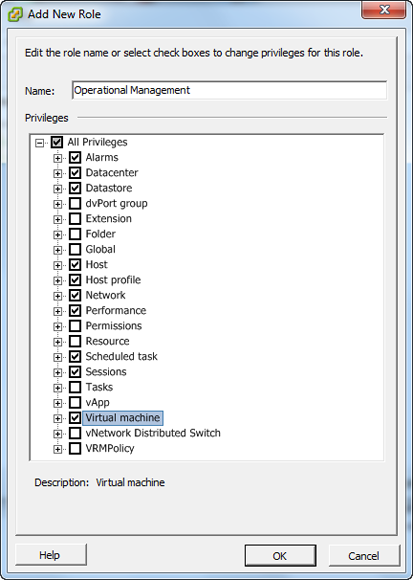Uncheck the Host profile checkbox
Screen dimensions: 413x580
click(75, 280)
